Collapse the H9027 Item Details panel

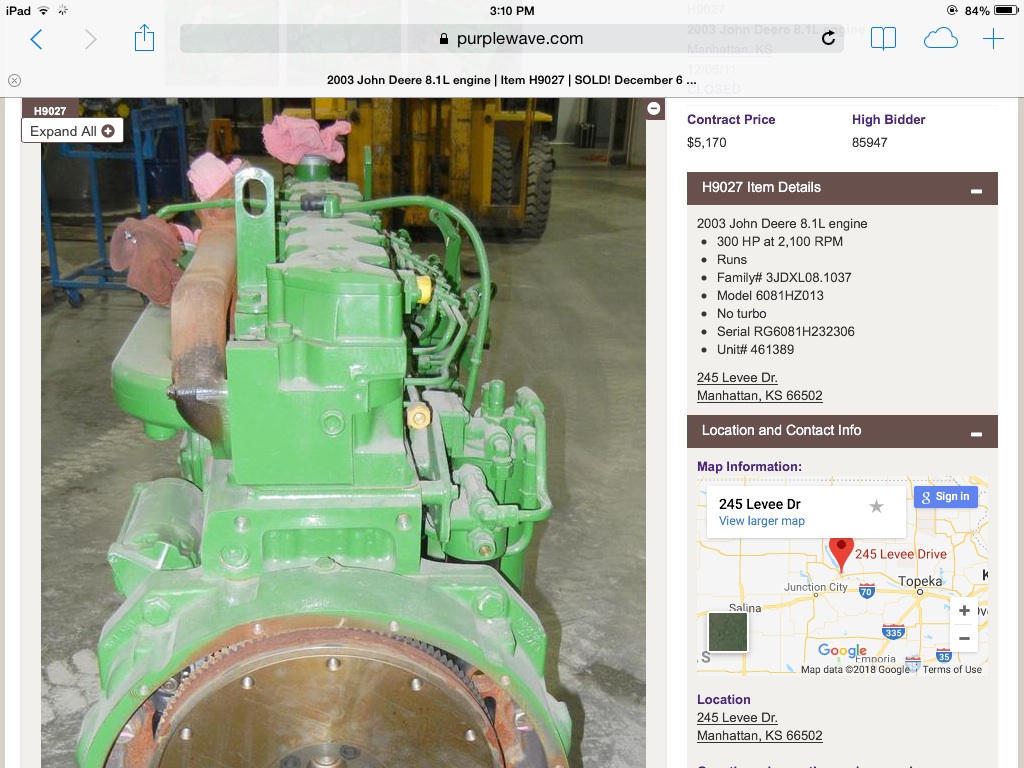[x=977, y=190]
